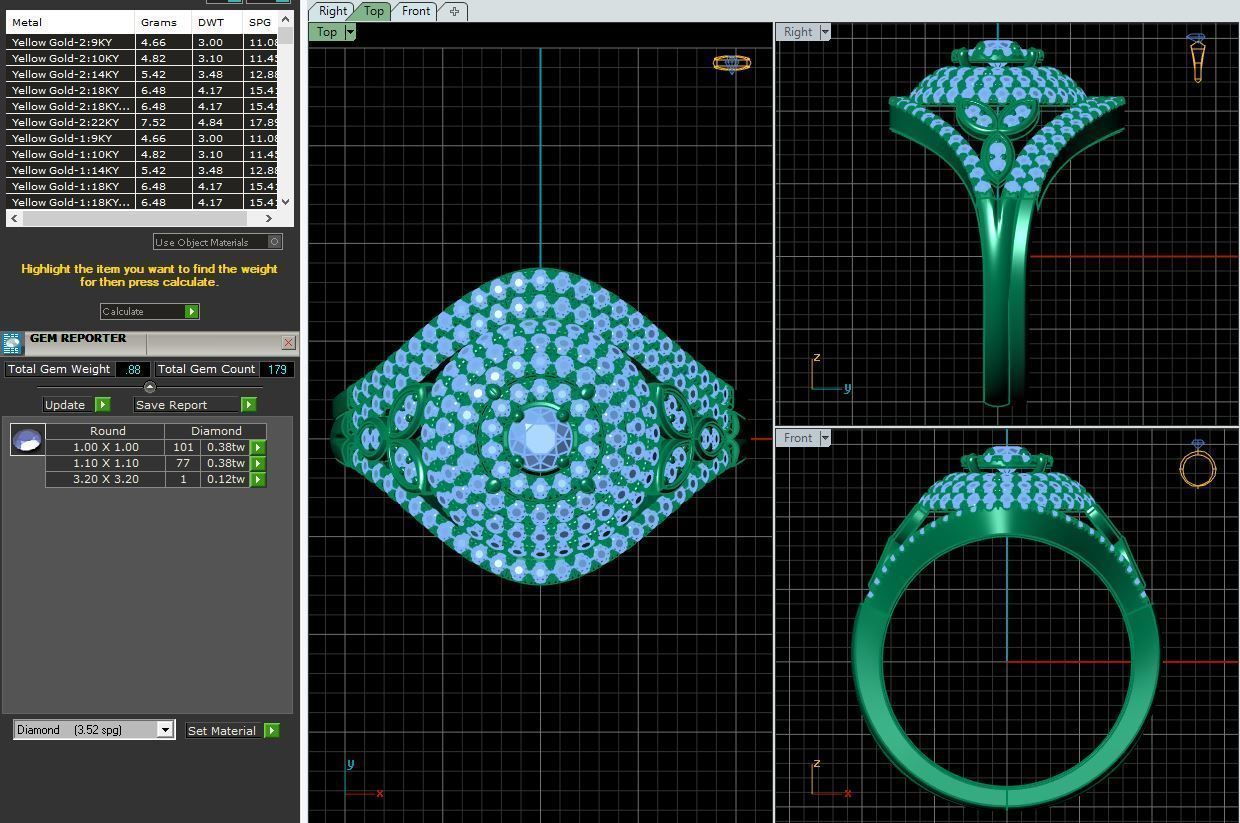Select the Yellow Gold-2:10KY row
The width and height of the screenshot is (1240, 823).
(142, 59)
